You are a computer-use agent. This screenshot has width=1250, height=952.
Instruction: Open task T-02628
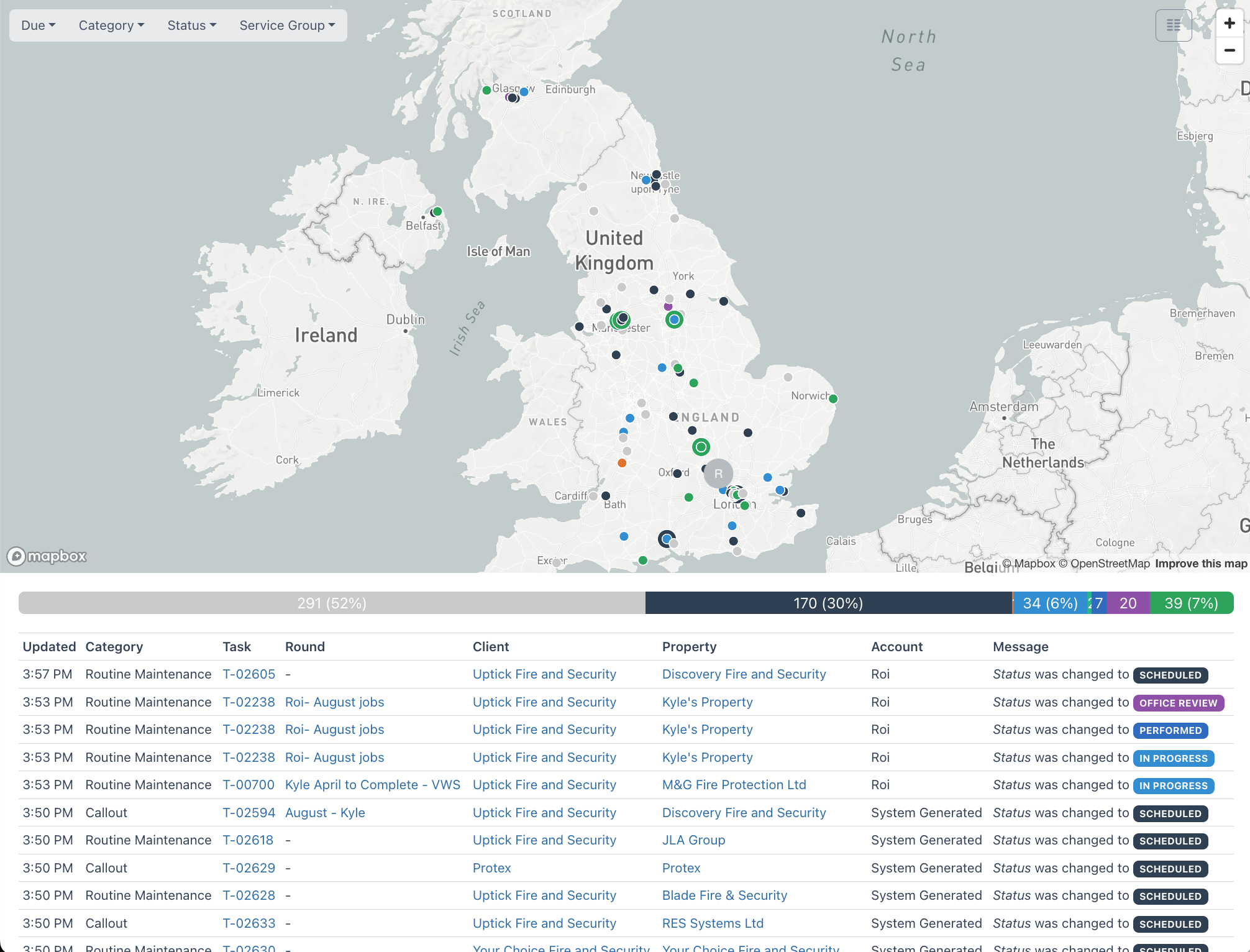249,895
